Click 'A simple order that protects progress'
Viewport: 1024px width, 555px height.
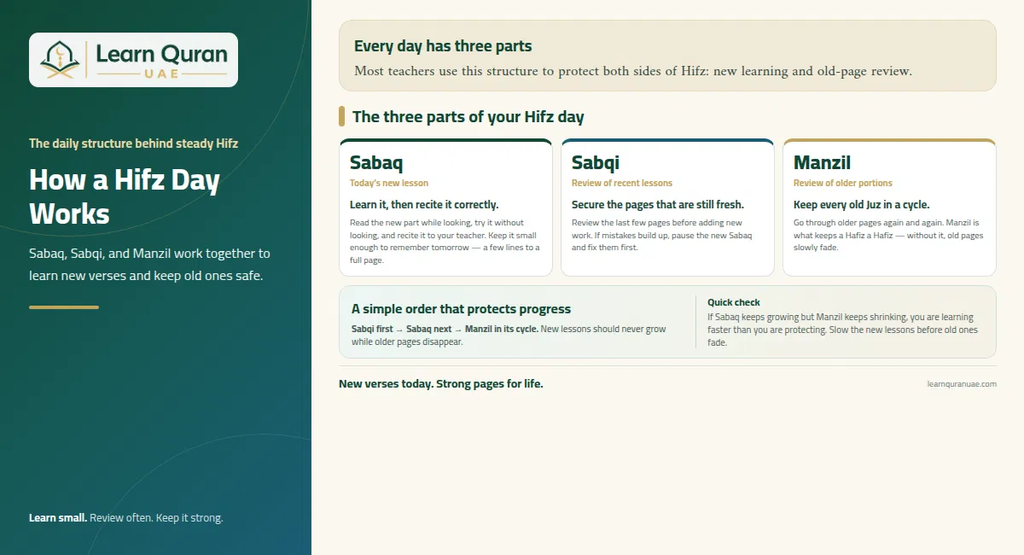coord(461,309)
